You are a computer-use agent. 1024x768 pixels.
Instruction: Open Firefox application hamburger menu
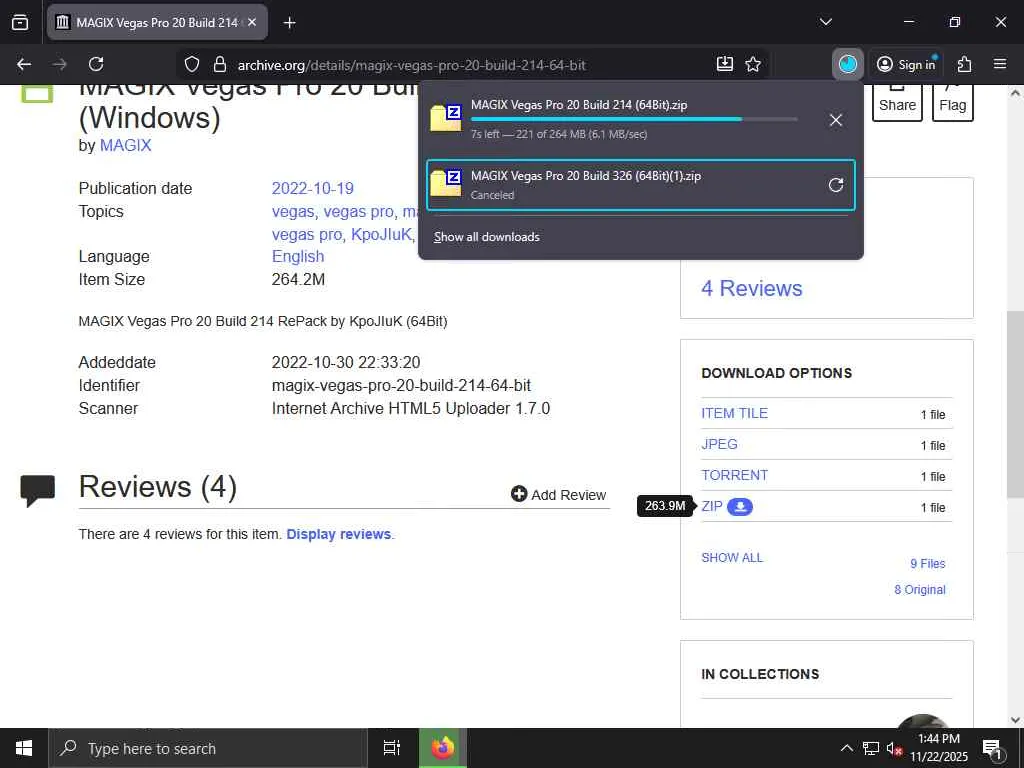pyautogui.click(x=999, y=64)
